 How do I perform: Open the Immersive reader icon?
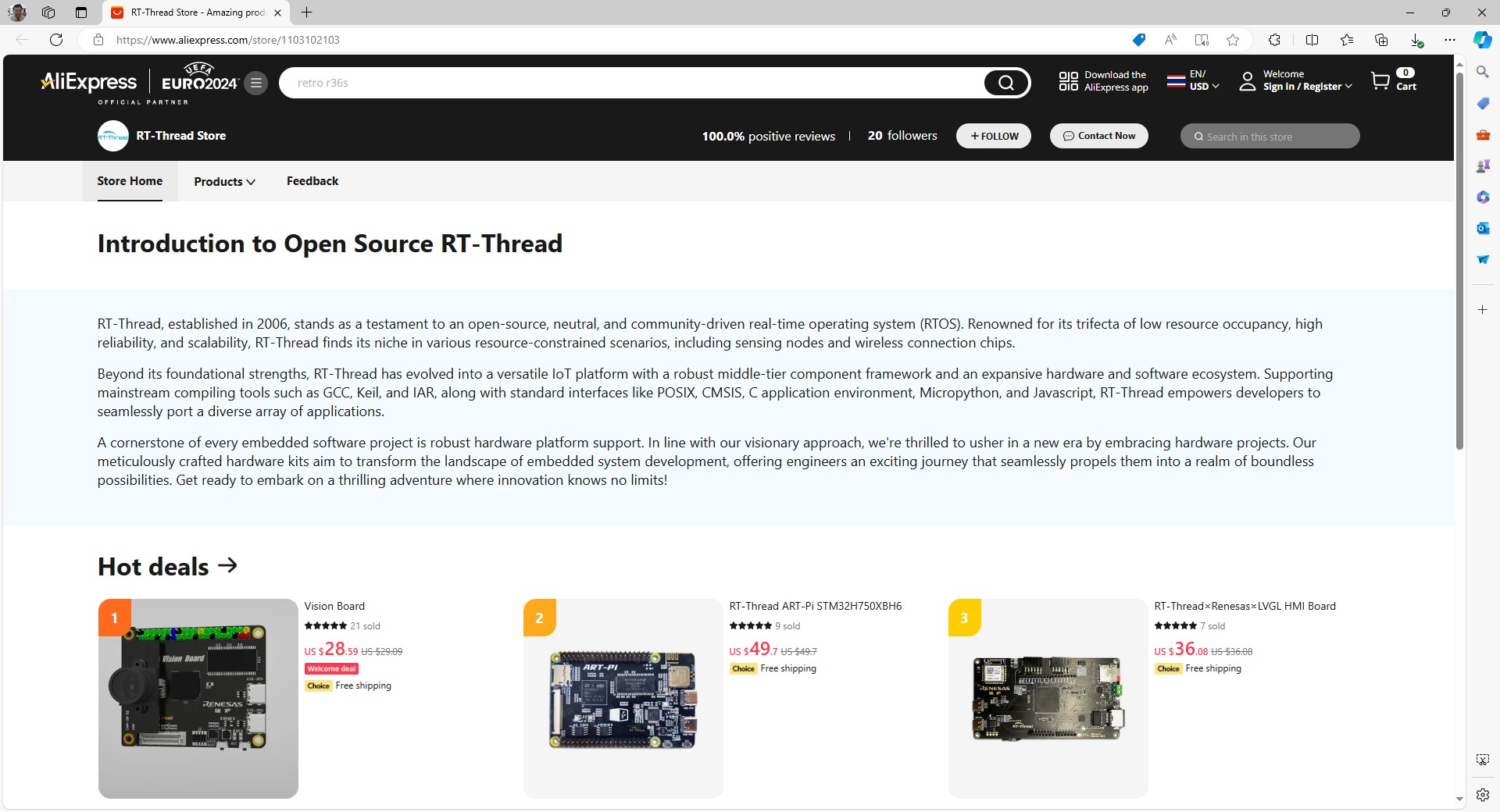pos(1202,40)
